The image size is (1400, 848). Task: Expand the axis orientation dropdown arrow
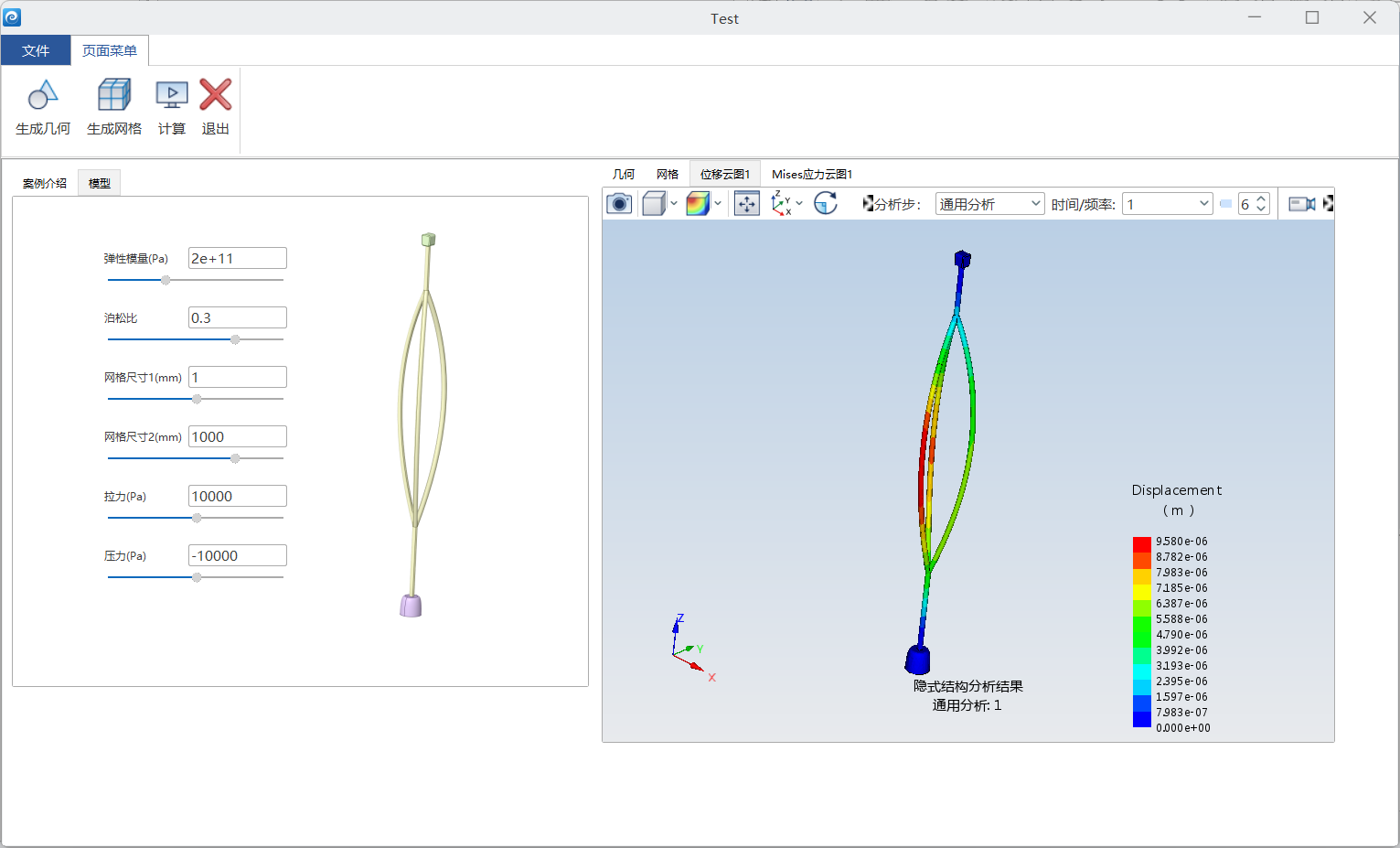point(799,203)
